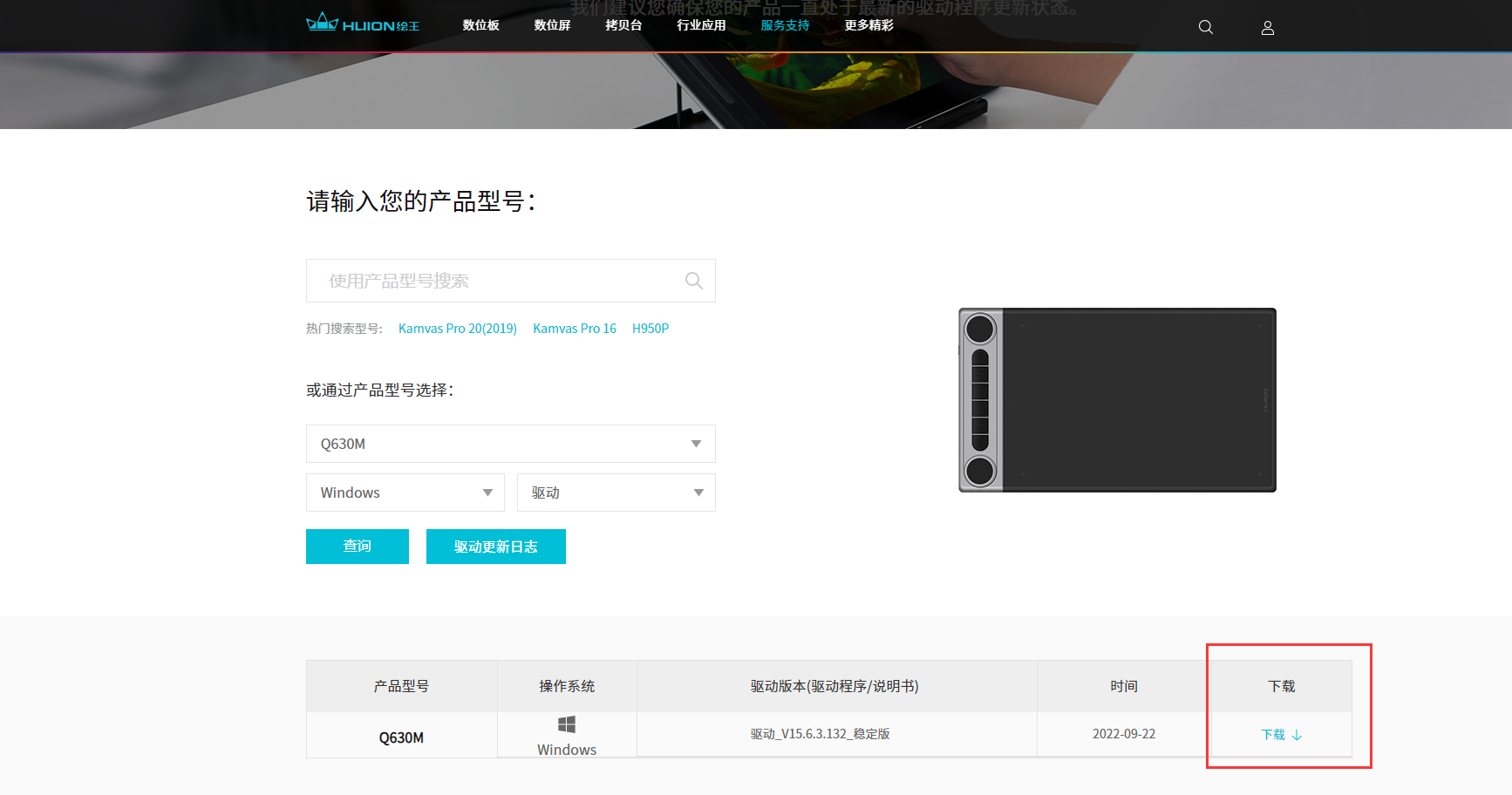Open the 更多精彩 menu

point(869,25)
